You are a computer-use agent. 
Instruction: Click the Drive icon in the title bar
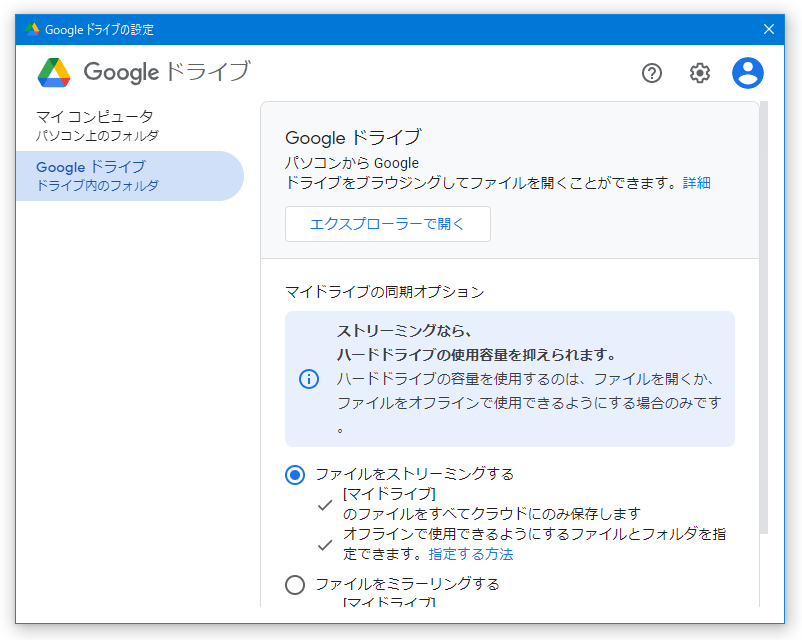[x=32, y=29]
